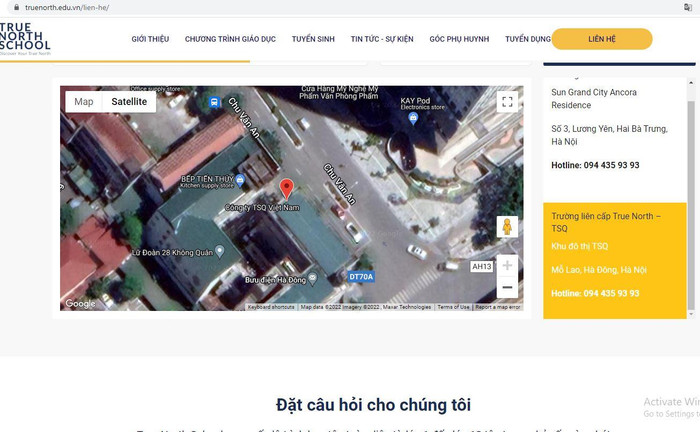The height and width of the screenshot is (432, 700).
Task: Click the padlock site security icon
Action: pyautogui.click(x=17, y=8)
